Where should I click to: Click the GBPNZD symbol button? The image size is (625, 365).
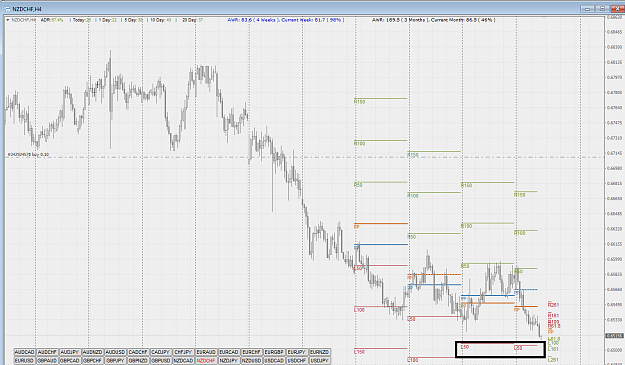tap(138, 361)
